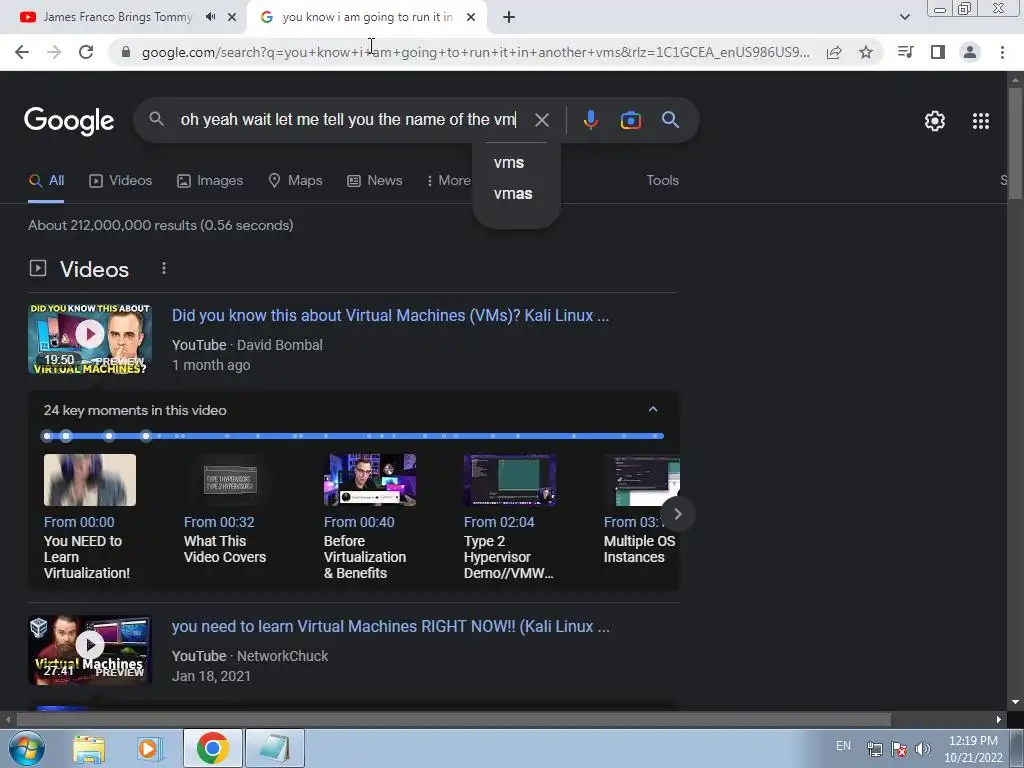Image resolution: width=1024 pixels, height=768 pixels.
Task: Click the vertical page scrollbar
Action: point(1015,144)
